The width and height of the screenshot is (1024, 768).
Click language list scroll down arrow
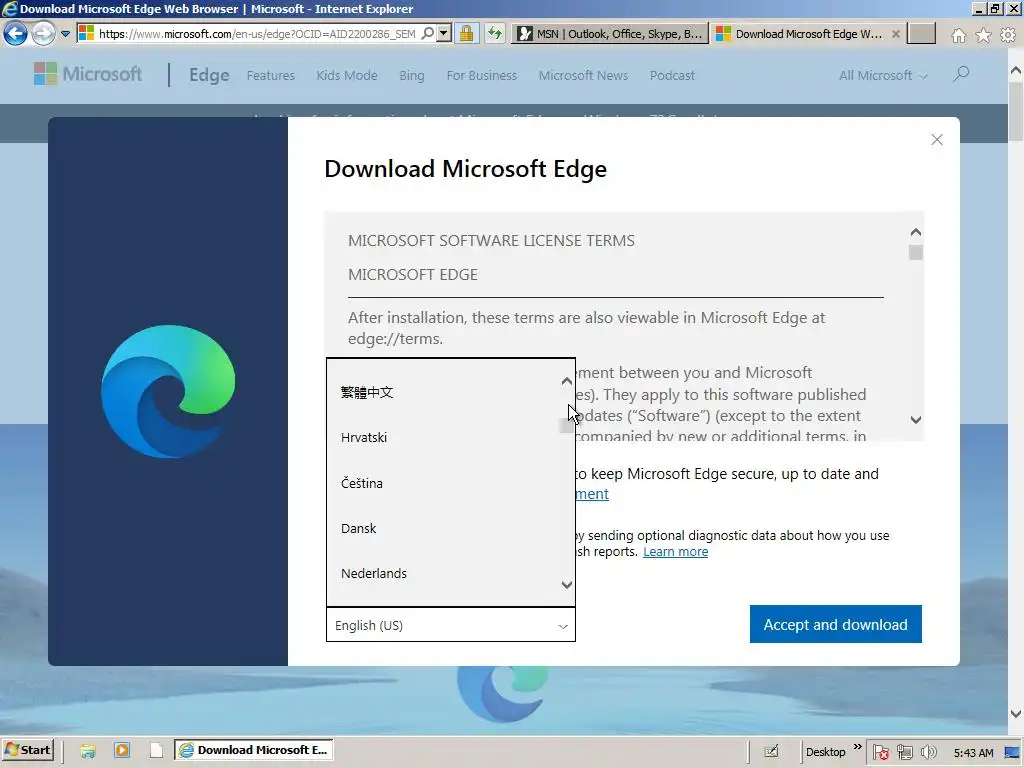click(567, 584)
